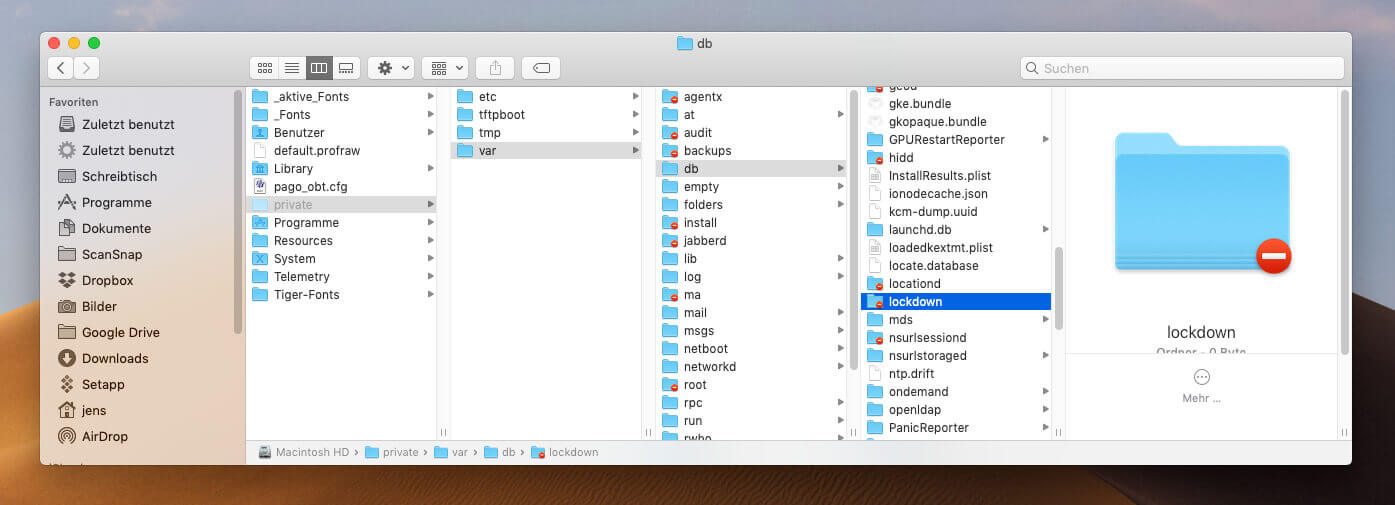Screen dimensions: 1395x505
Task: Click the Share toolbar button
Action: coord(495,68)
